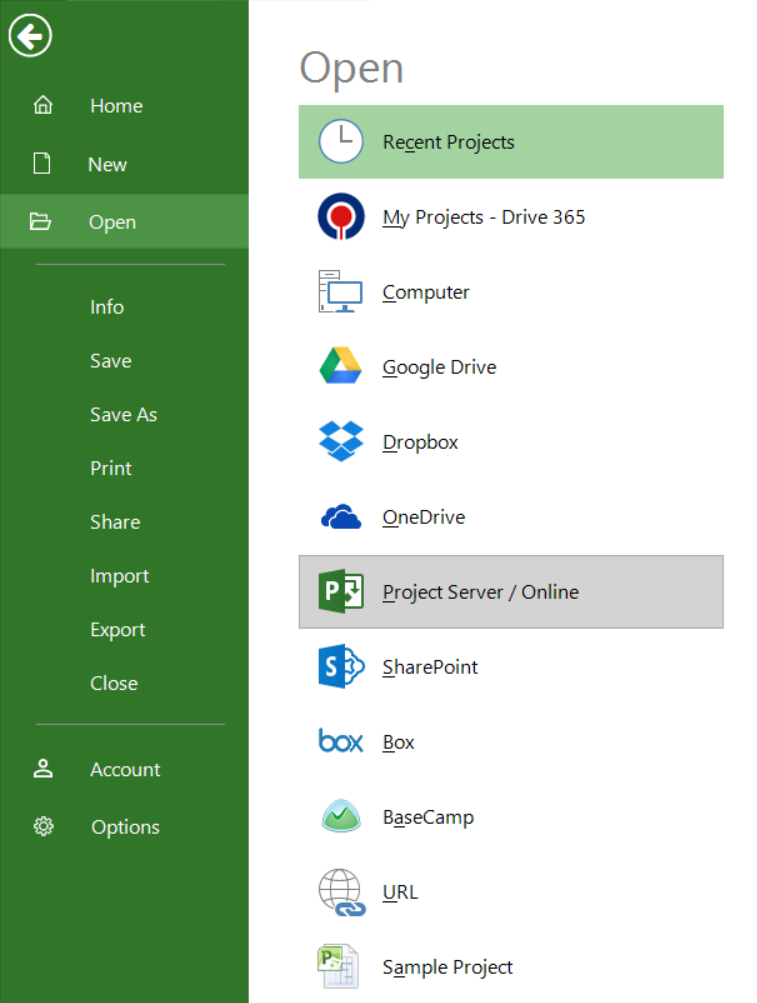This screenshot has width=757, height=1003.
Task: Open the OneDrive cloud icon
Action: point(341,517)
